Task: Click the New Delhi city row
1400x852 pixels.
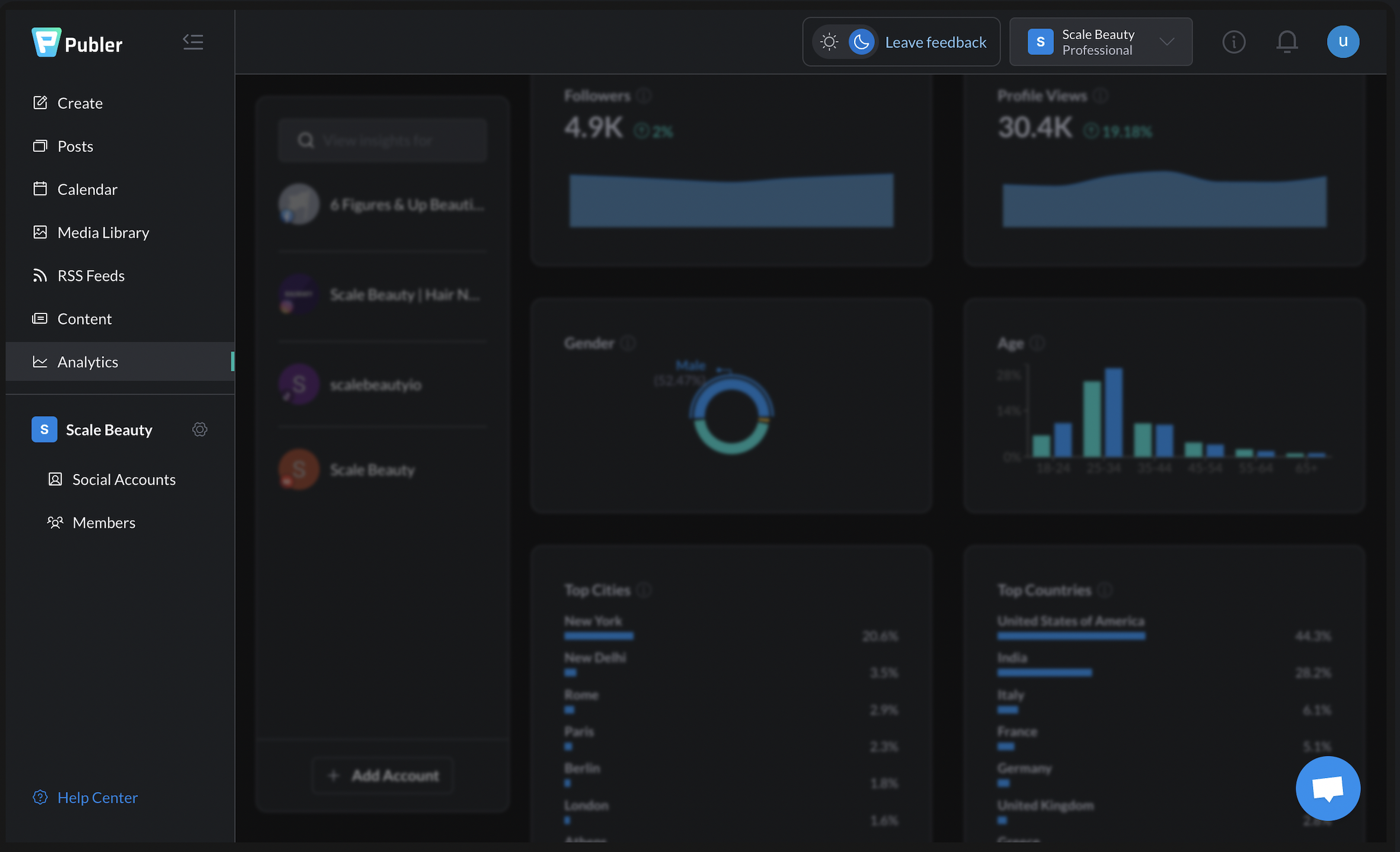Action: click(731, 665)
